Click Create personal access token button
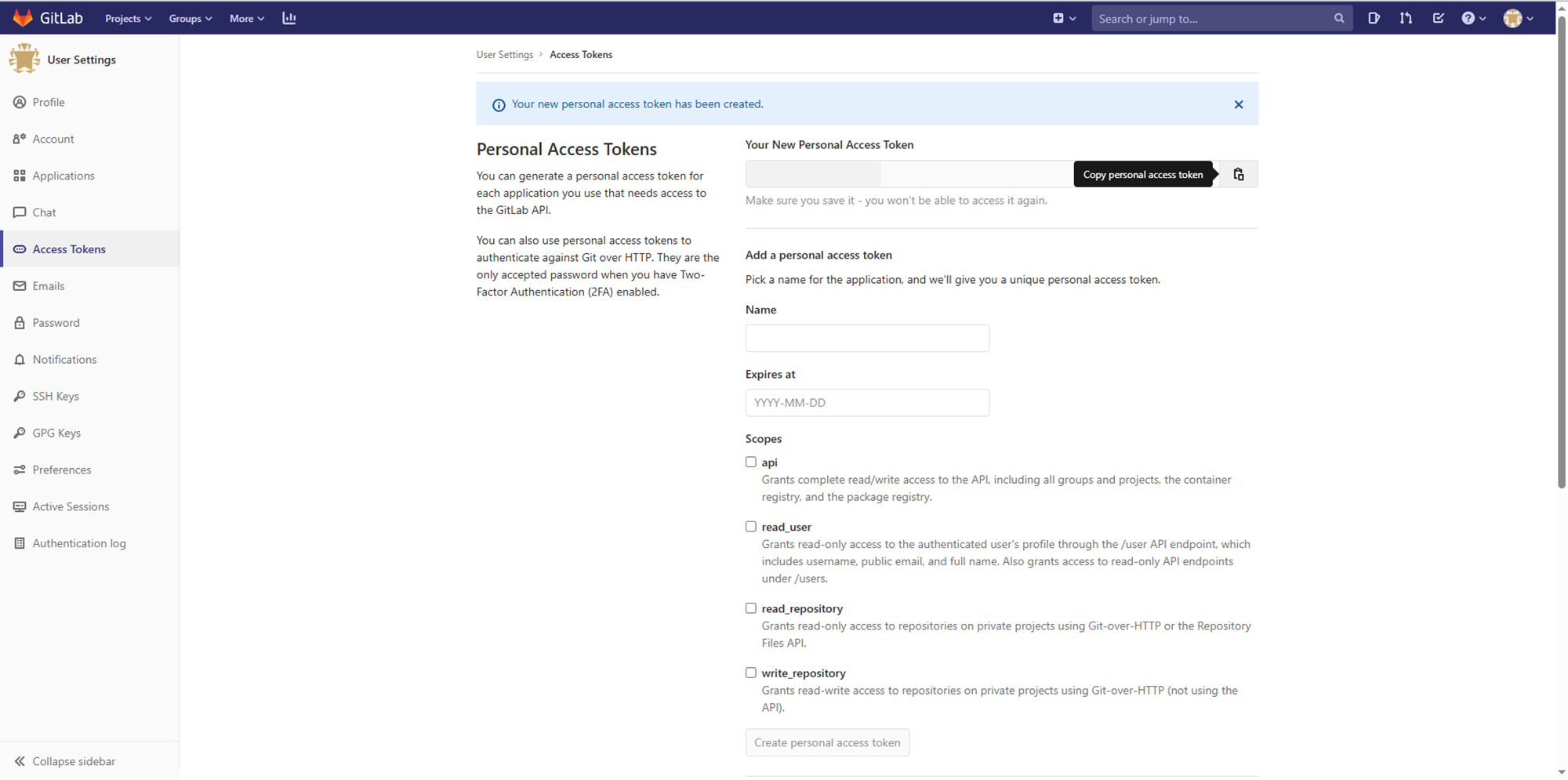The image size is (1568, 780). pos(827,742)
